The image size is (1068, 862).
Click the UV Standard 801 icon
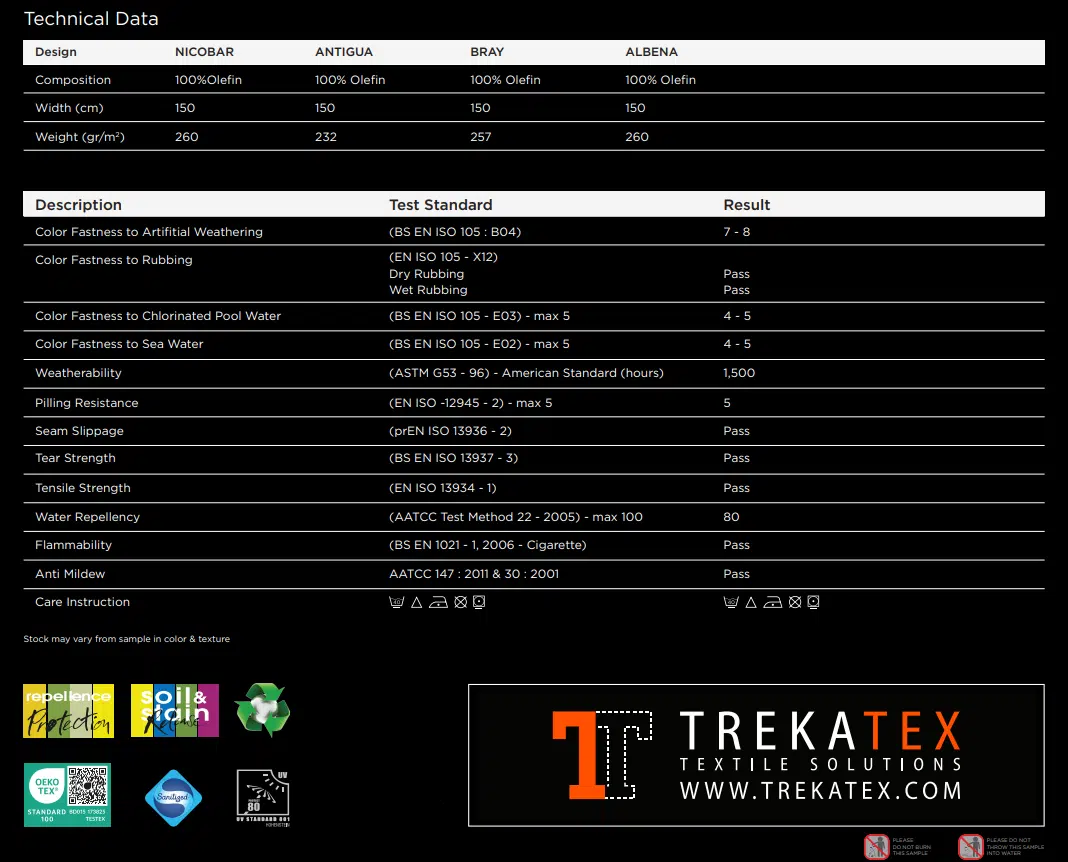[x=263, y=797]
